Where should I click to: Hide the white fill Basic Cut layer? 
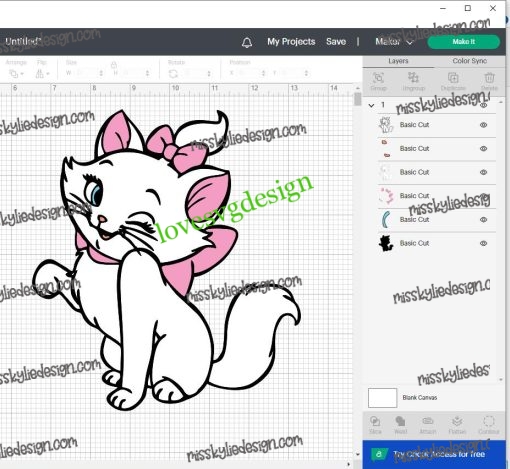pos(483,172)
